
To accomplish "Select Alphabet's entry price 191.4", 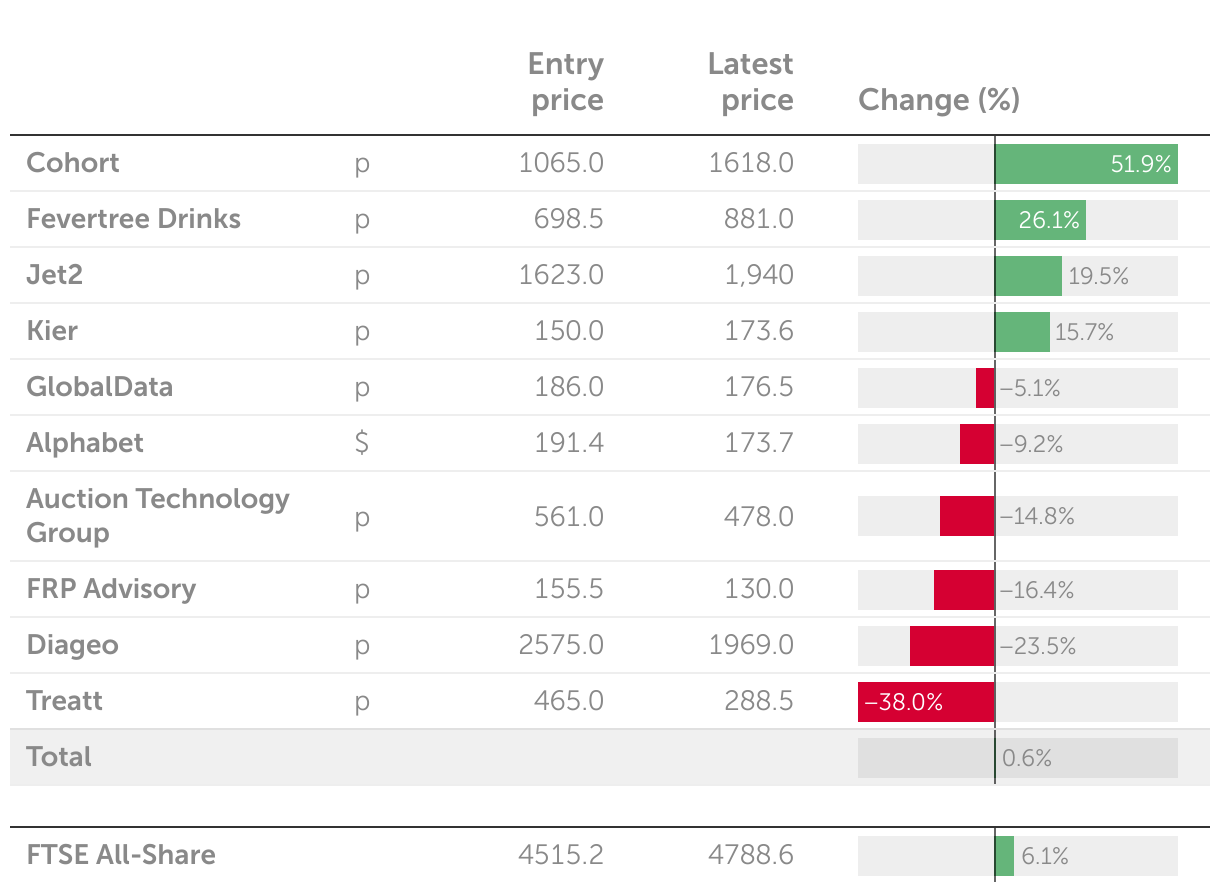I will 568,443.
